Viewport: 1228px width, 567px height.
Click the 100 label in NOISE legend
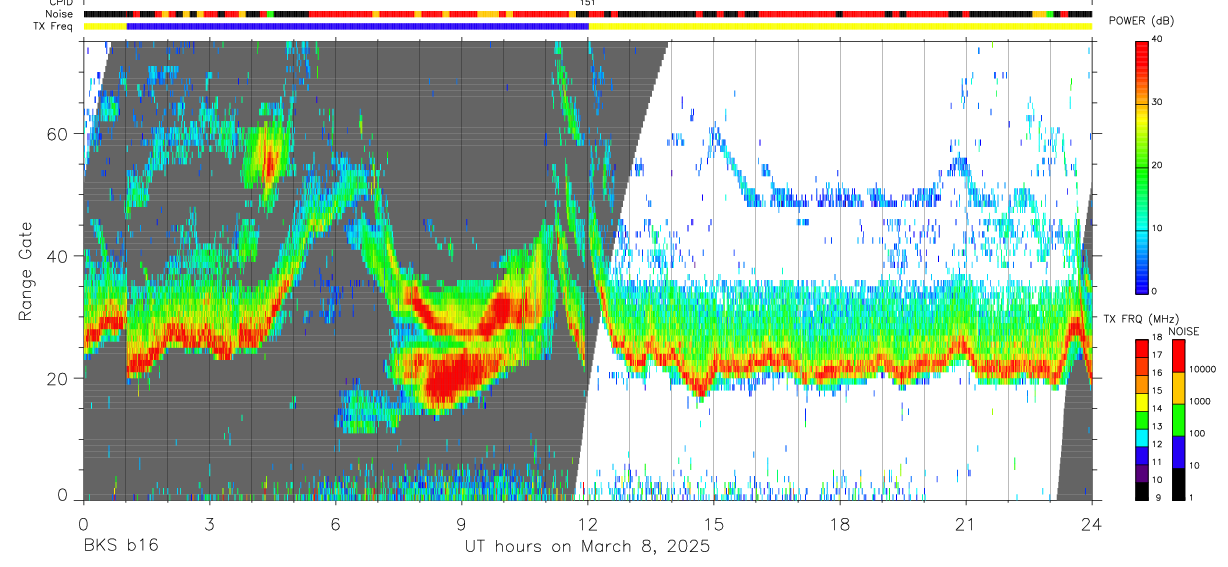[1198, 434]
